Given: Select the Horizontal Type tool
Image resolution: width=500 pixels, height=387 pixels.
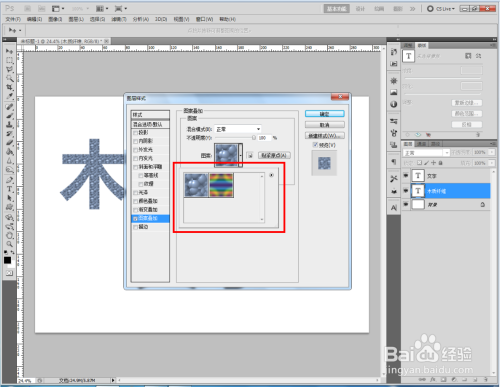Looking at the screenshot, I should click(9, 189).
